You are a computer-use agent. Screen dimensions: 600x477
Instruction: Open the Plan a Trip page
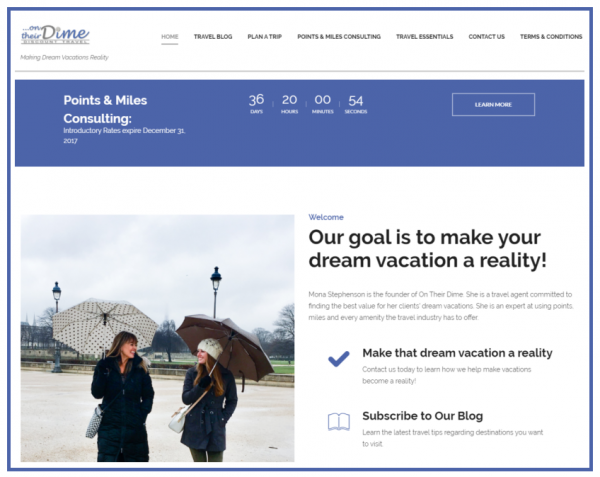pyautogui.click(x=264, y=37)
